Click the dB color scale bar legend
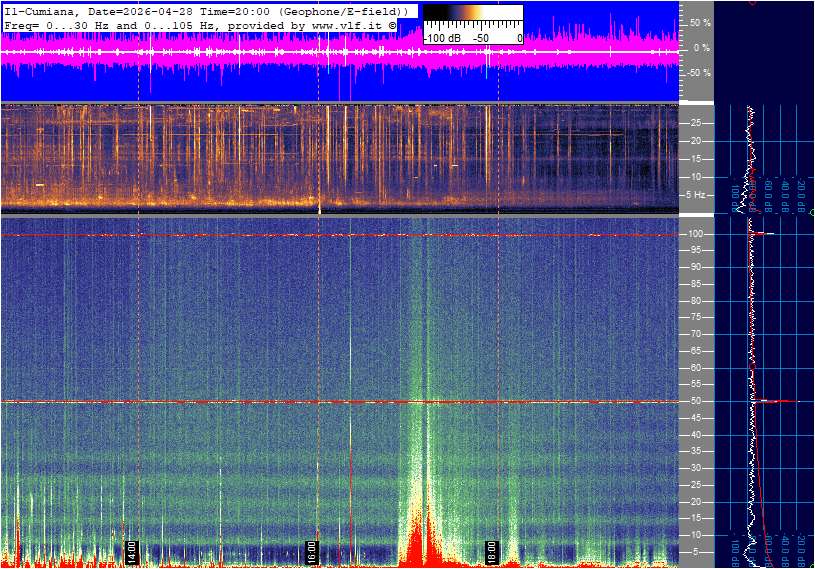 click(473, 25)
